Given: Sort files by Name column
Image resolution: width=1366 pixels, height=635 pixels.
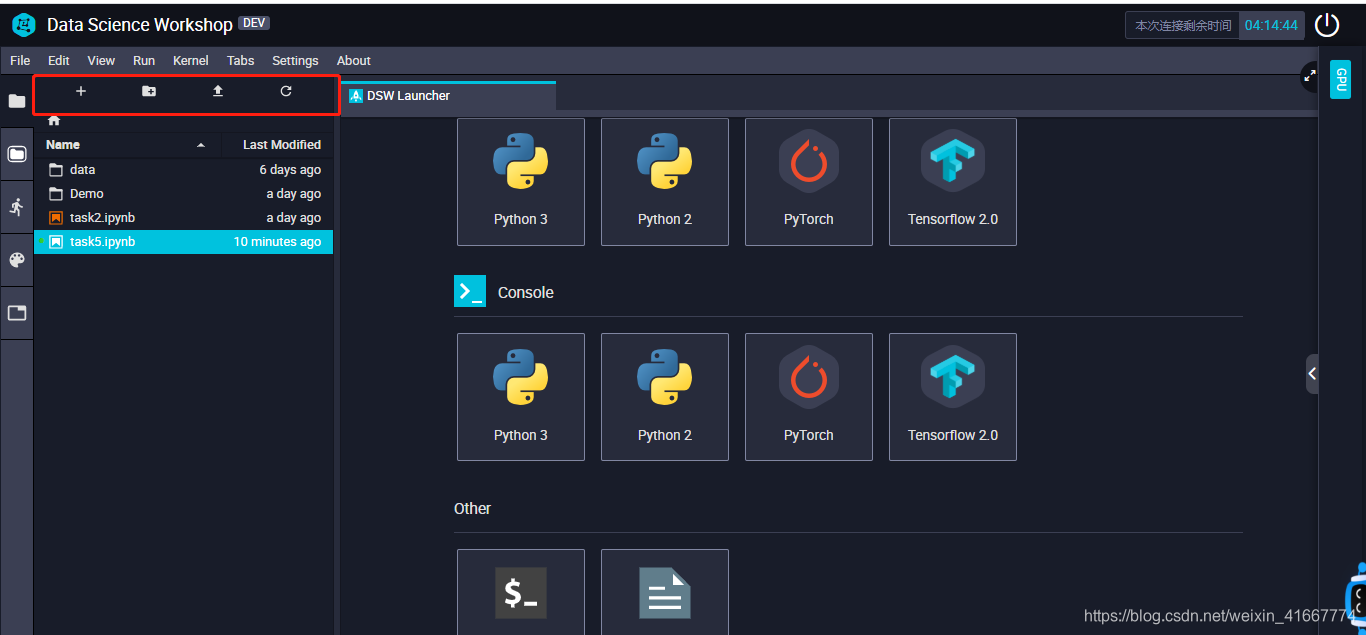Looking at the screenshot, I should click(127, 145).
